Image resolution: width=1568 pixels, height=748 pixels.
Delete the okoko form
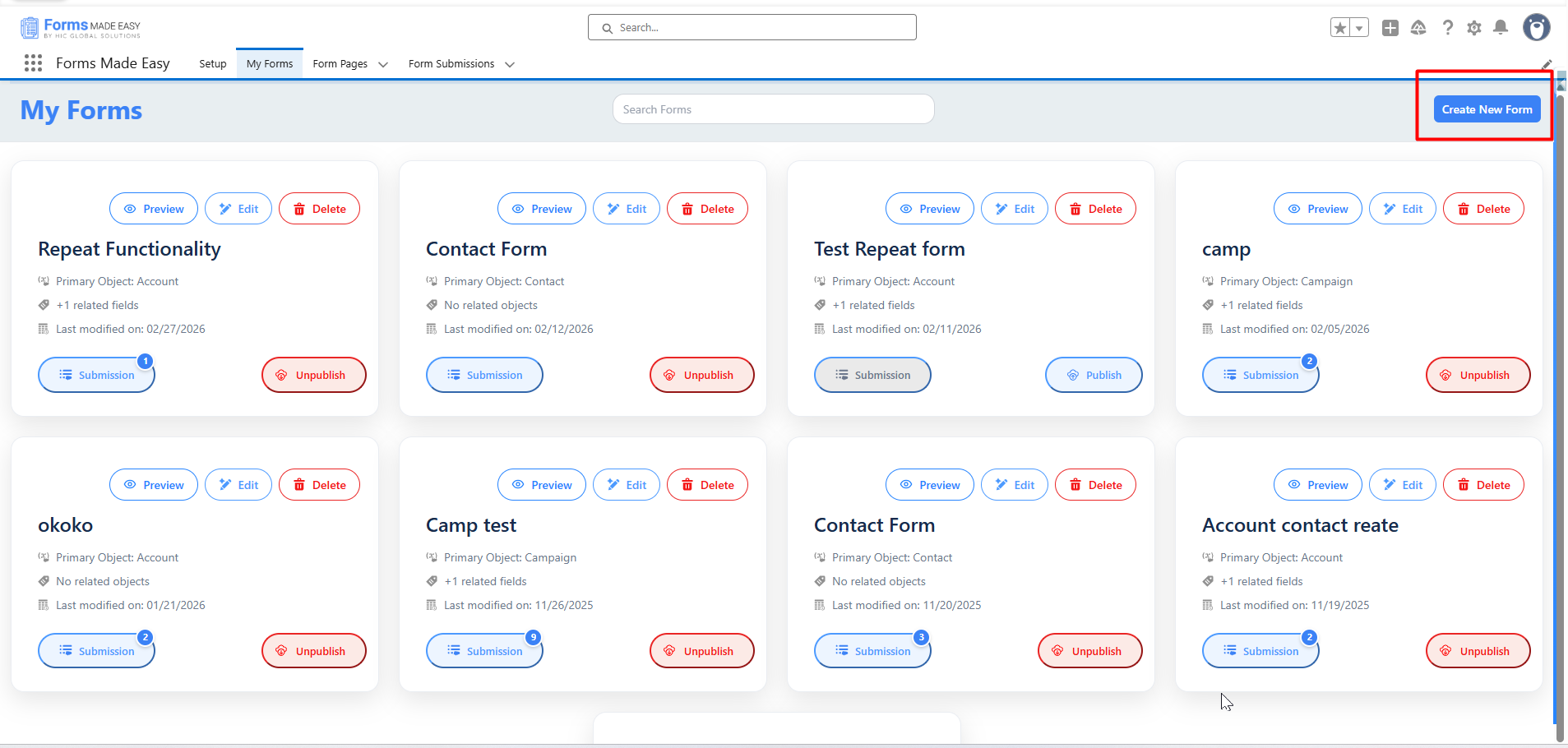pyautogui.click(x=319, y=485)
